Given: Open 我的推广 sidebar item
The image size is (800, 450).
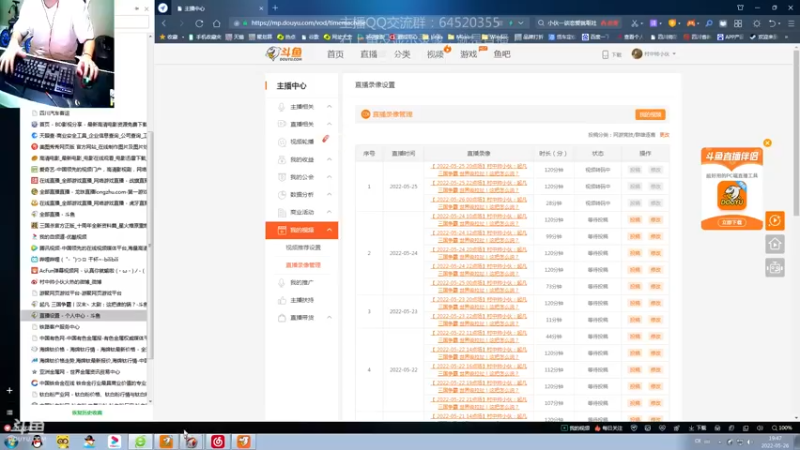Looking at the screenshot, I should coord(302,283).
